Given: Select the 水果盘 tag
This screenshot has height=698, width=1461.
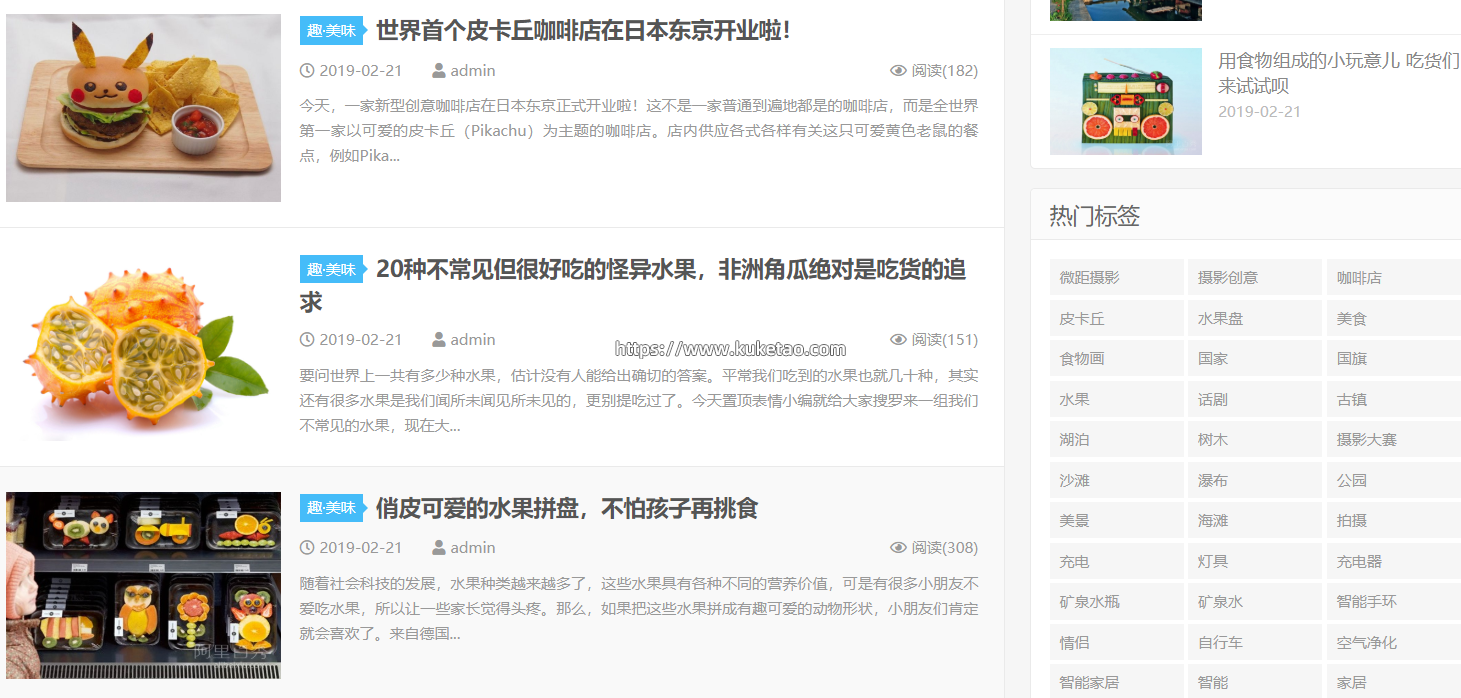Looking at the screenshot, I should (1255, 319).
